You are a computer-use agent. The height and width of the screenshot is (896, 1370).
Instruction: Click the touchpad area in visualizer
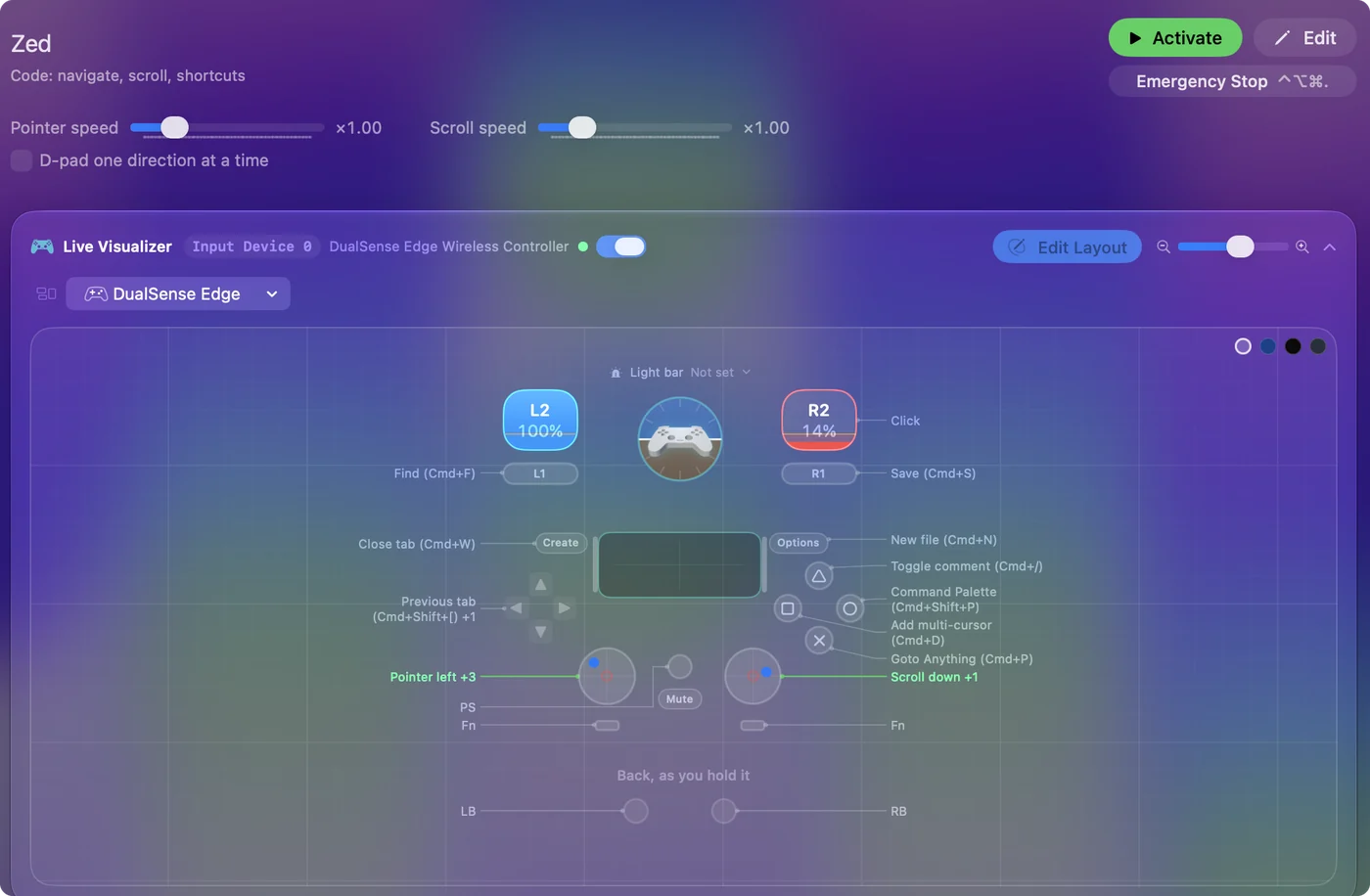pos(680,564)
